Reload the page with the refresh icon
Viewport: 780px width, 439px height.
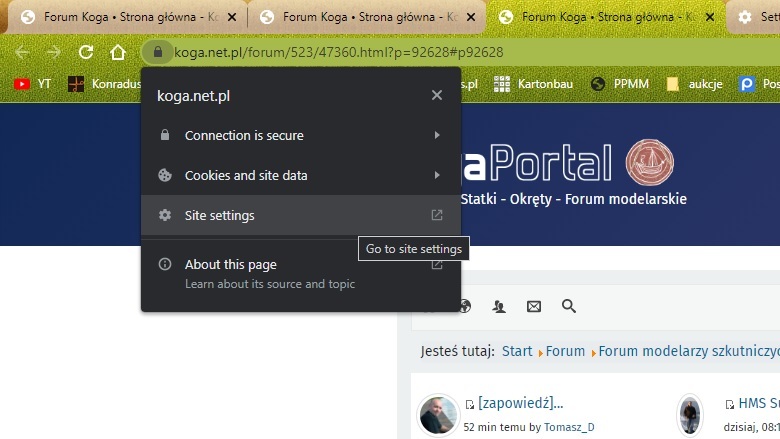[86, 52]
